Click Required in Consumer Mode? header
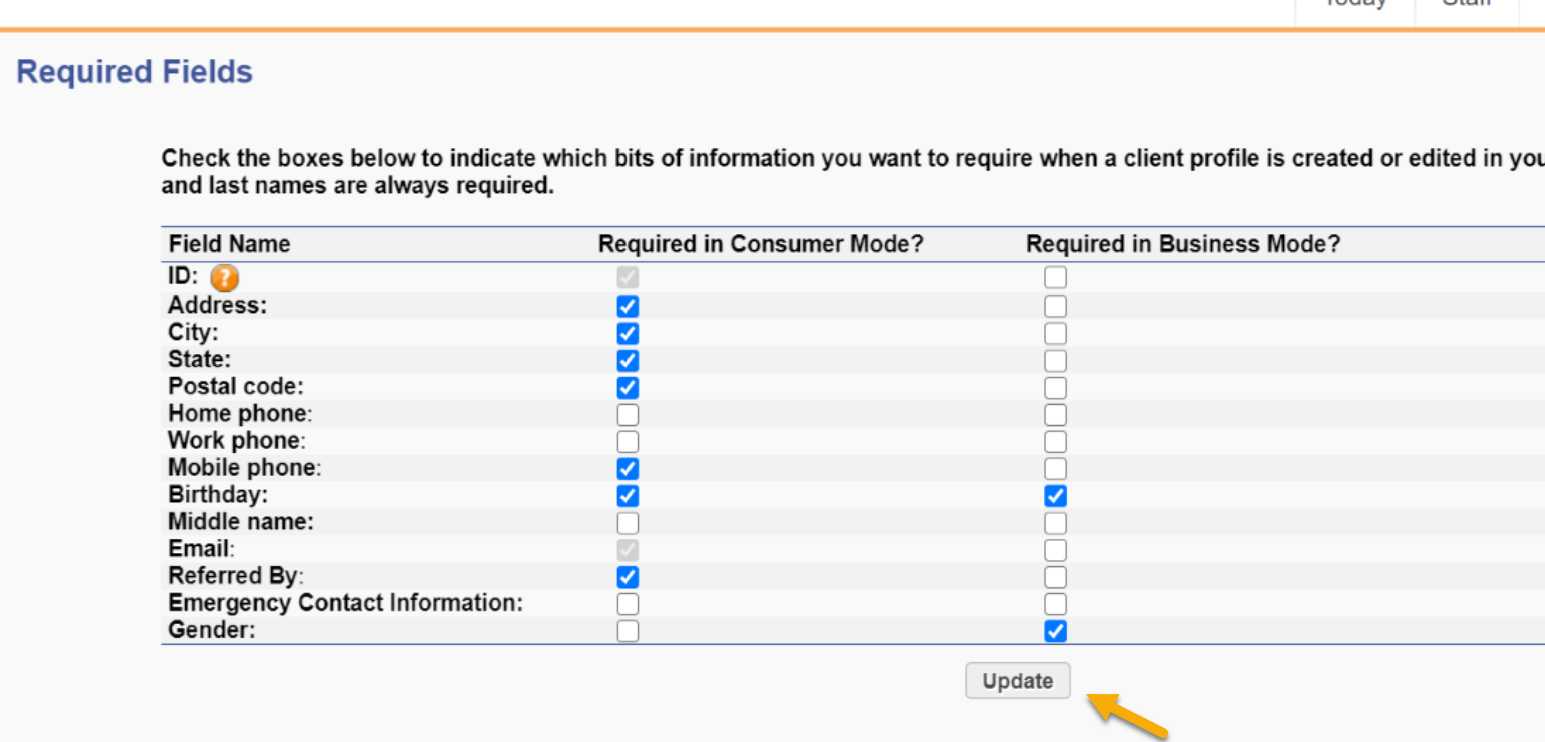1545x742 pixels. (761, 244)
